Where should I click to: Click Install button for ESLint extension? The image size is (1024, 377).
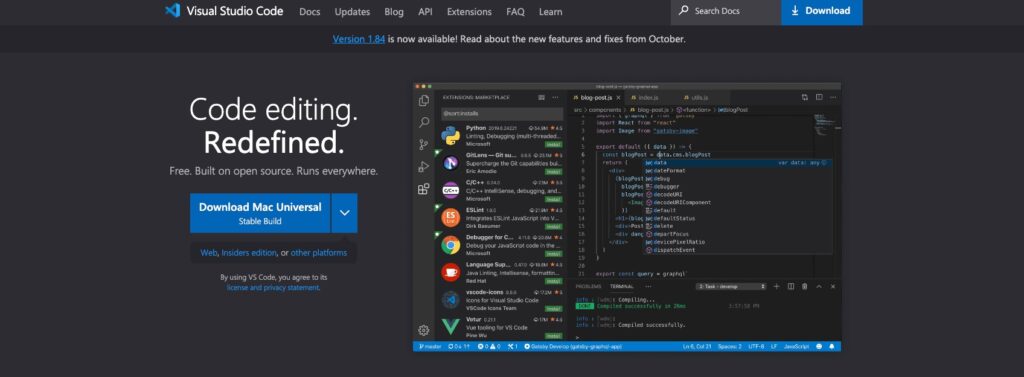click(554, 227)
